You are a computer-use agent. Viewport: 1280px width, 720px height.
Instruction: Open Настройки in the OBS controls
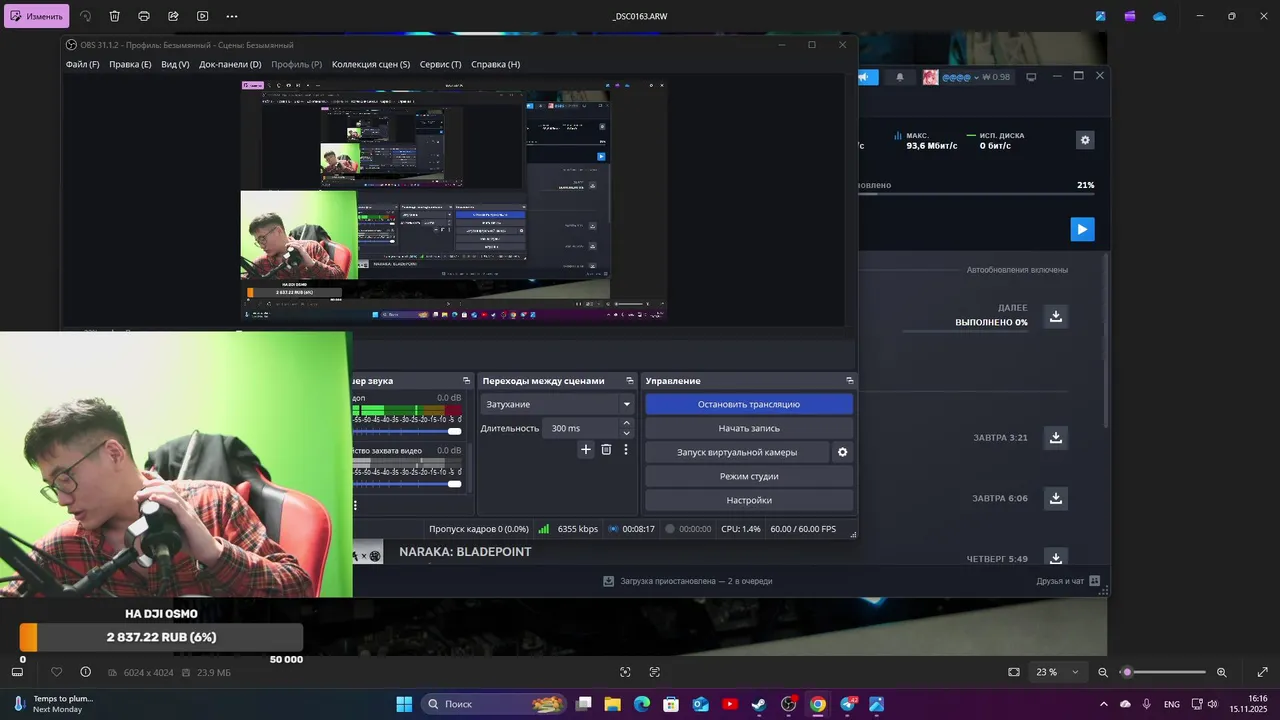pos(749,500)
